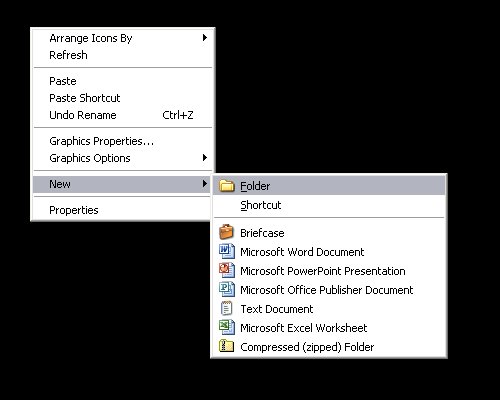
Task: Select Microsoft Excel Worksheet text label
Action: pyautogui.click(x=303, y=328)
